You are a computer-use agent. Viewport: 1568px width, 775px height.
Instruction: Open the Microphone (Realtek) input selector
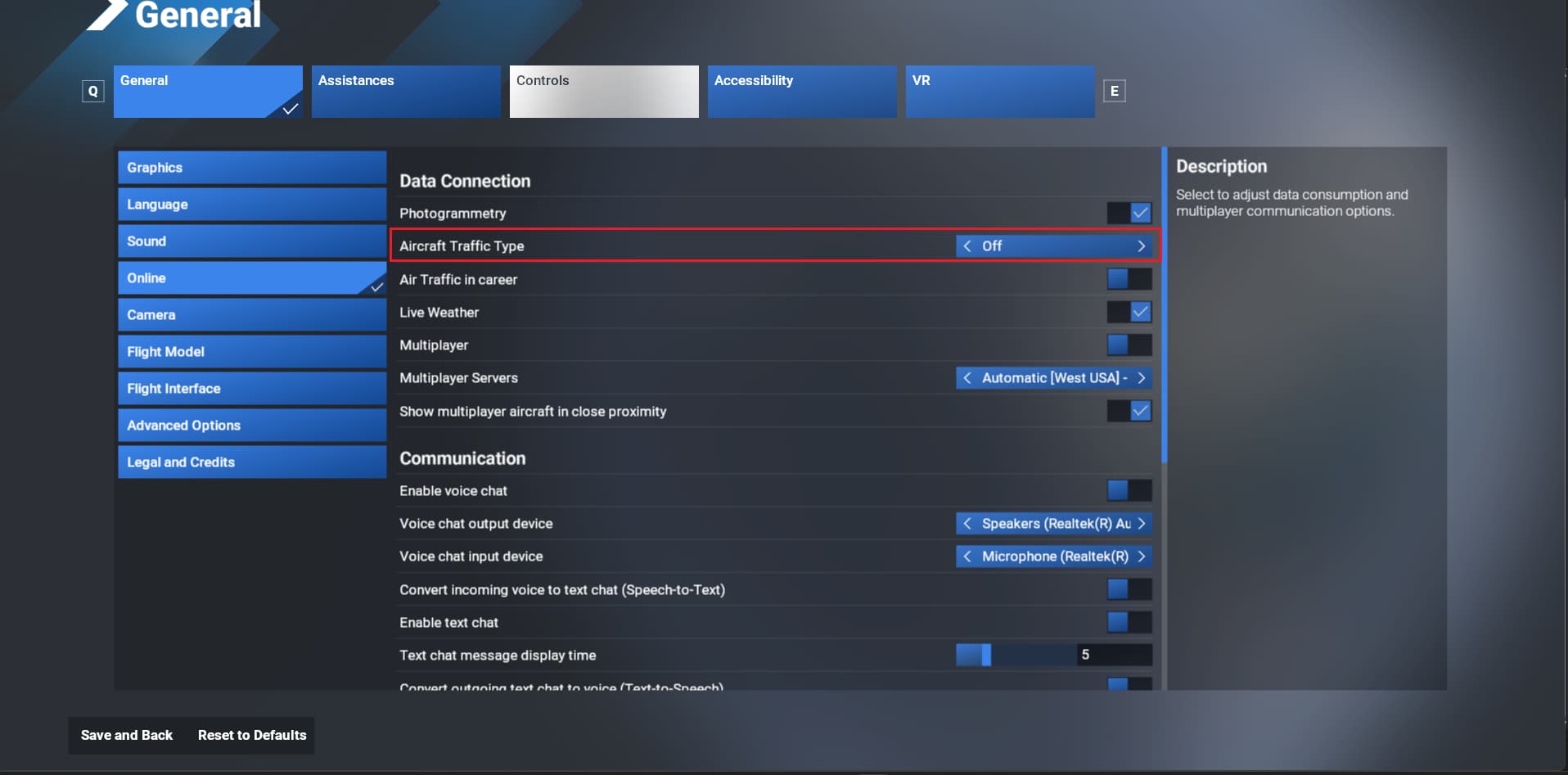1054,556
